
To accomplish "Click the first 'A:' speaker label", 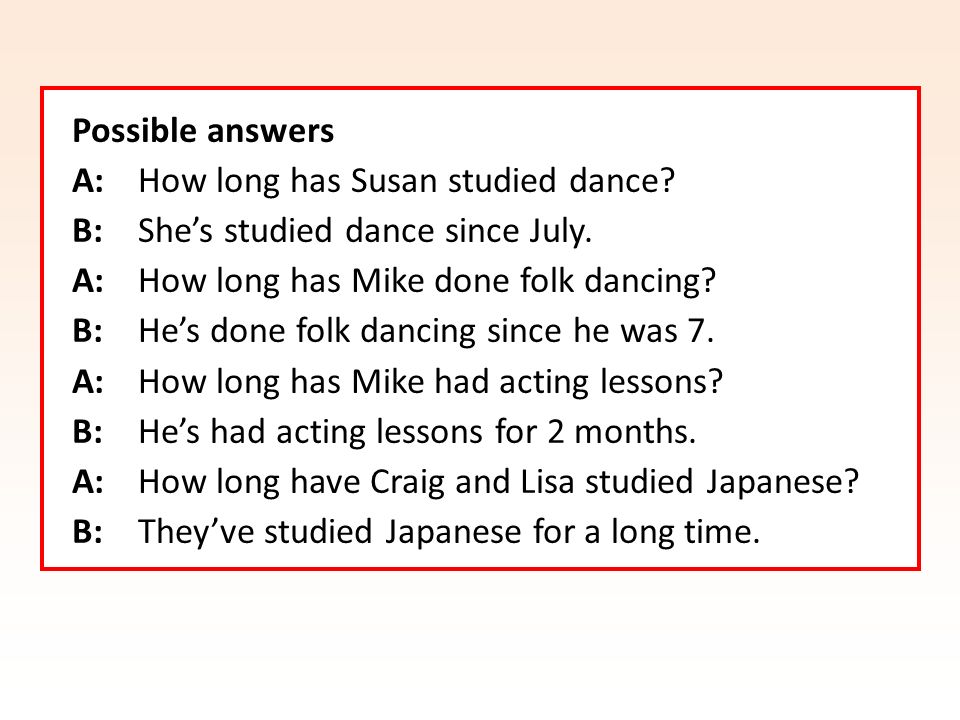I will click(88, 181).
